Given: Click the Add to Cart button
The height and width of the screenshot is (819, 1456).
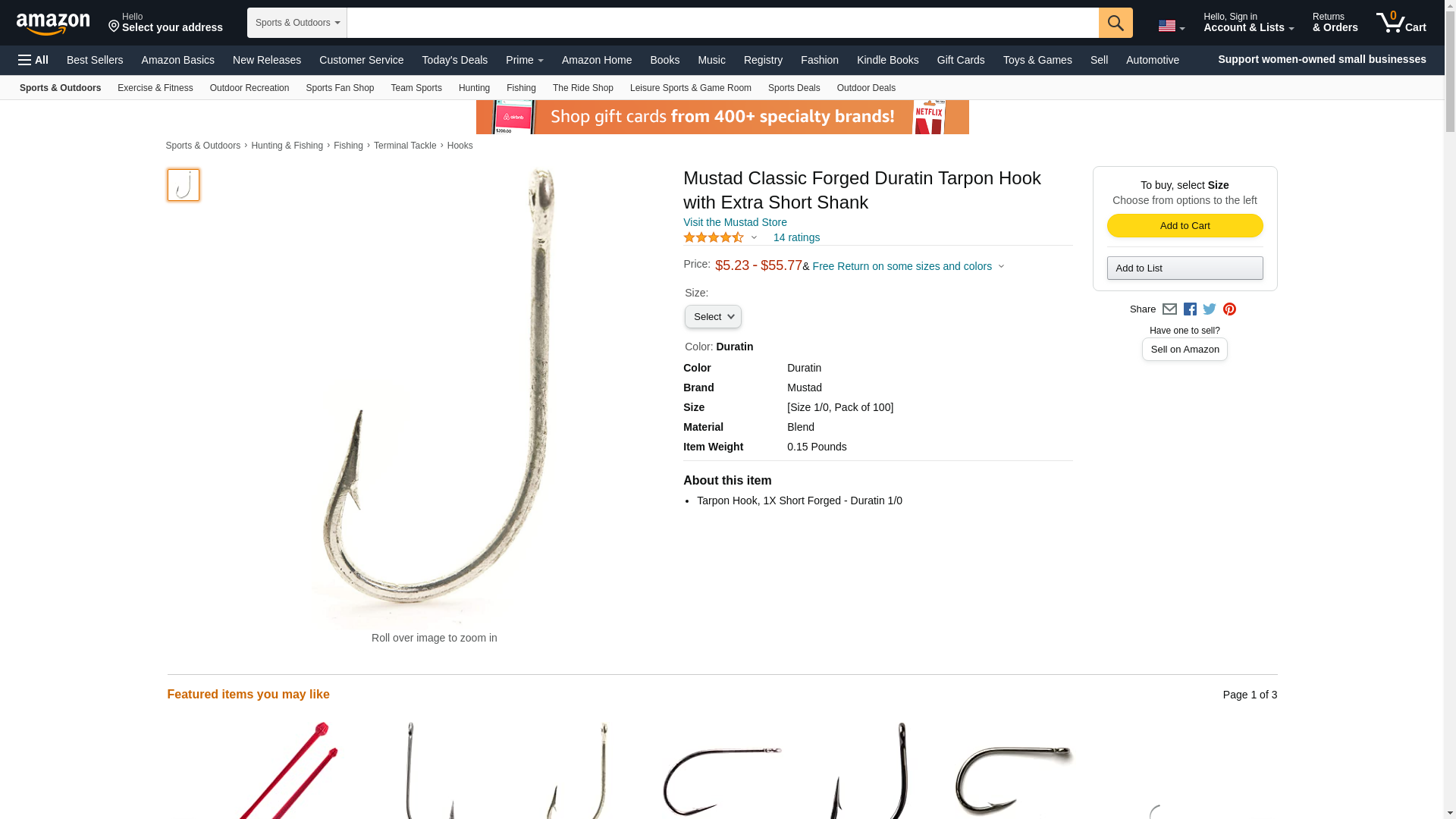Looking at the screenshot, I should pyautogui.click(x=1185, y=226).
